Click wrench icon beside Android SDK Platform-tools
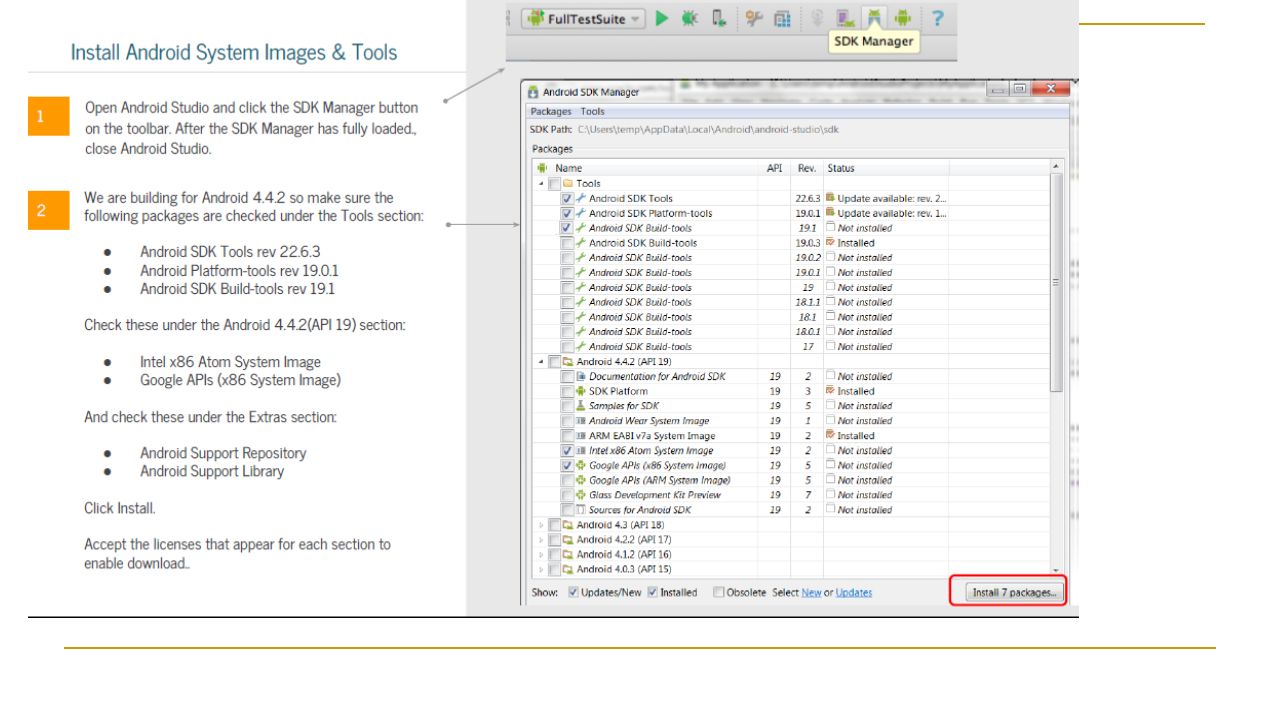This screenshot has width=1280, height=720. click(581, 213)
